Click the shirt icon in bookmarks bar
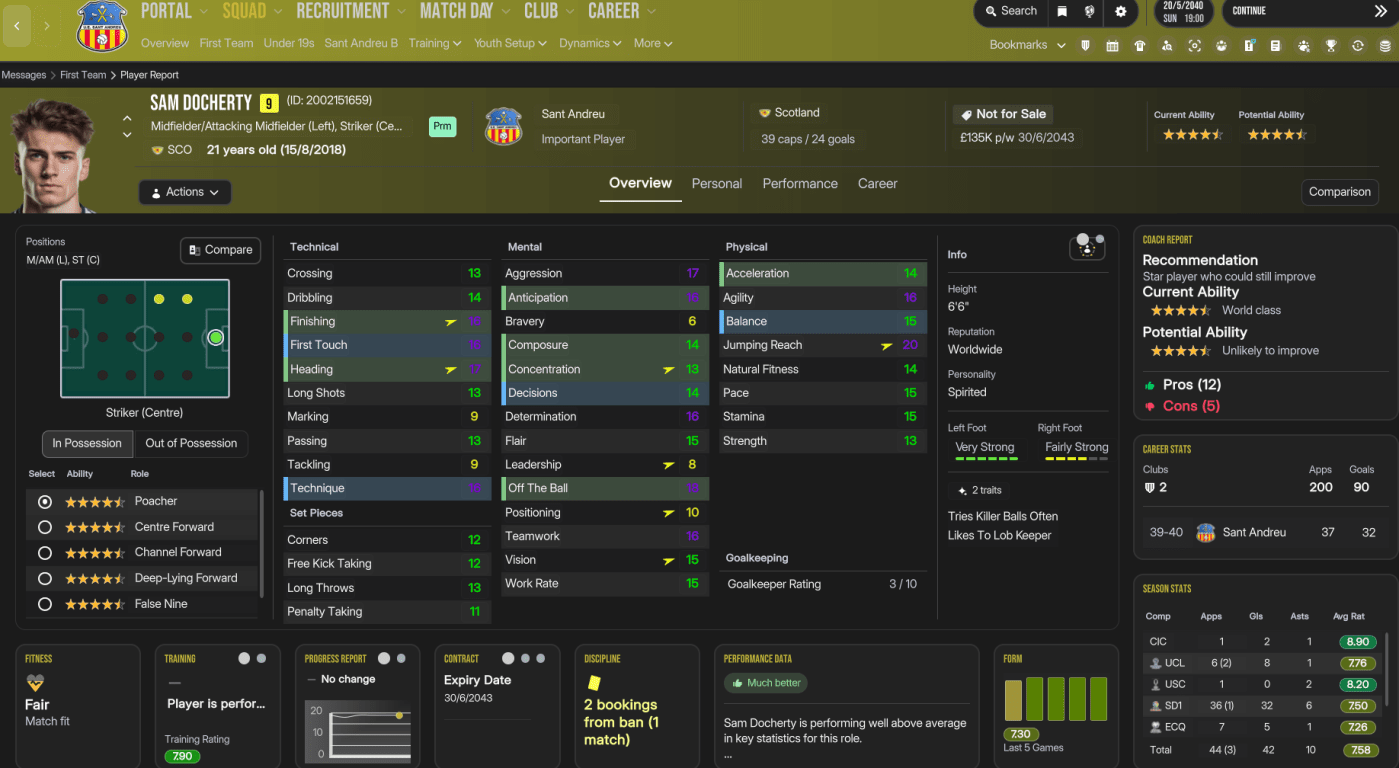The height and width of the screenshot is (768, 1399). tap(1139, 45)
